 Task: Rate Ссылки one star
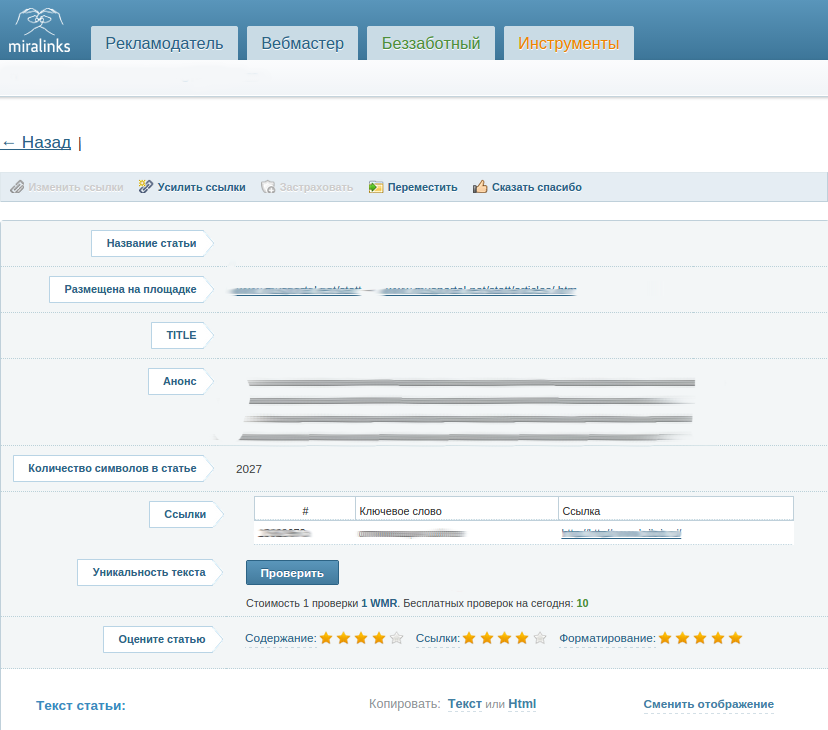pos(469,638)
